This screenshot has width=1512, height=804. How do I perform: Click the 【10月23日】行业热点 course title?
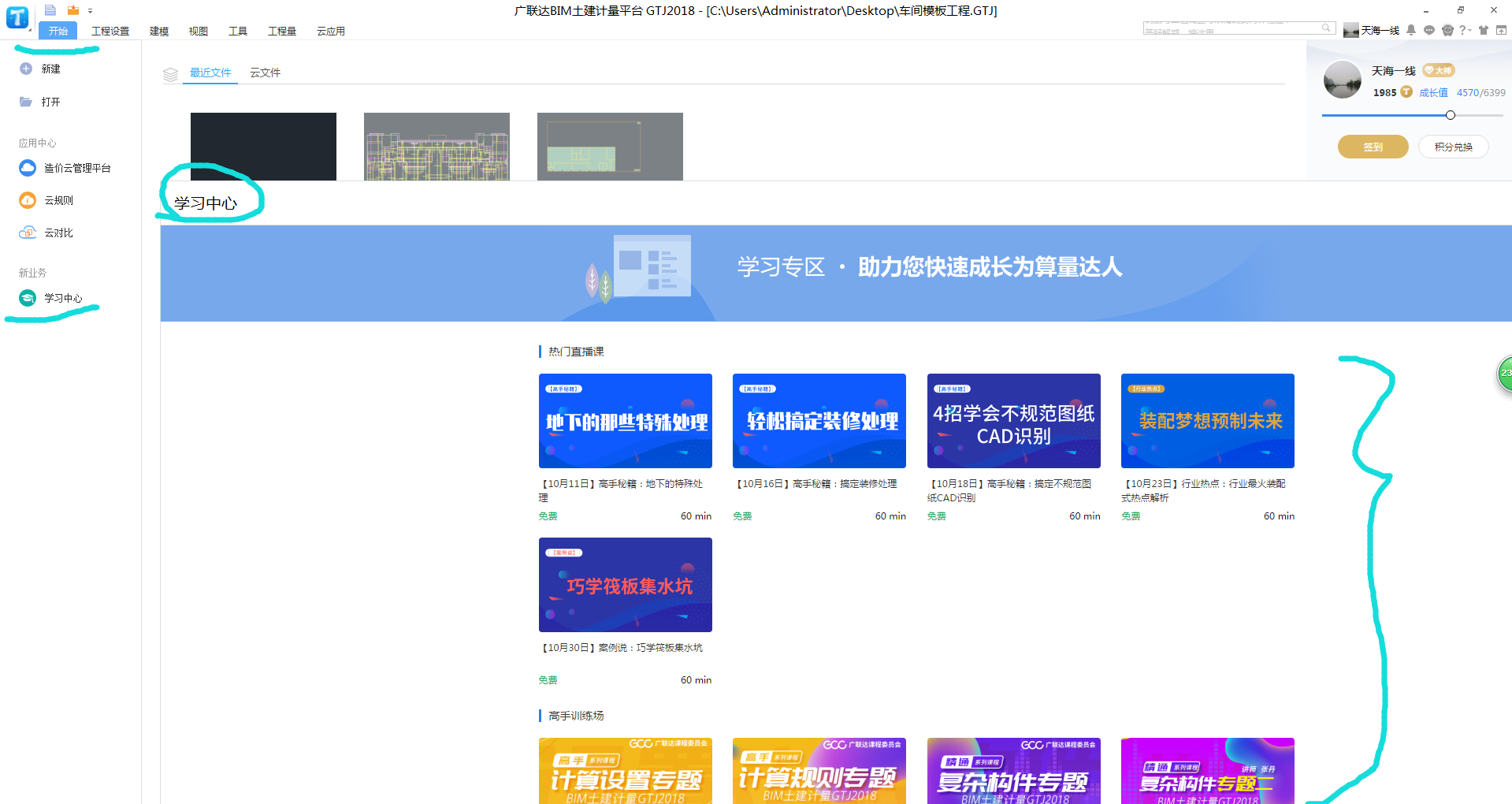click(x=1205, y=490)
